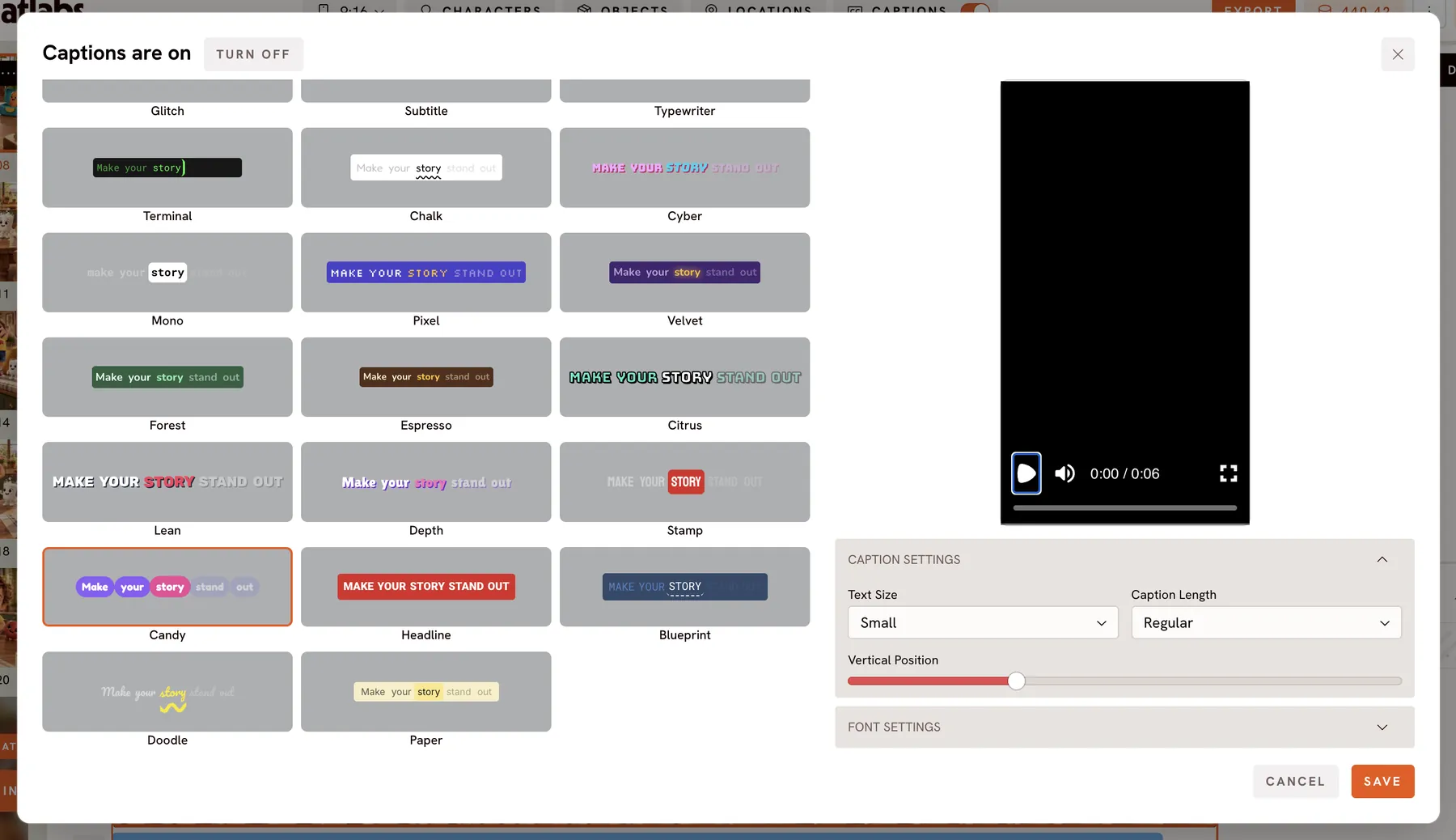Play the caption preview video
This screenshot has height=840, width=1456.
(1026, 473)
